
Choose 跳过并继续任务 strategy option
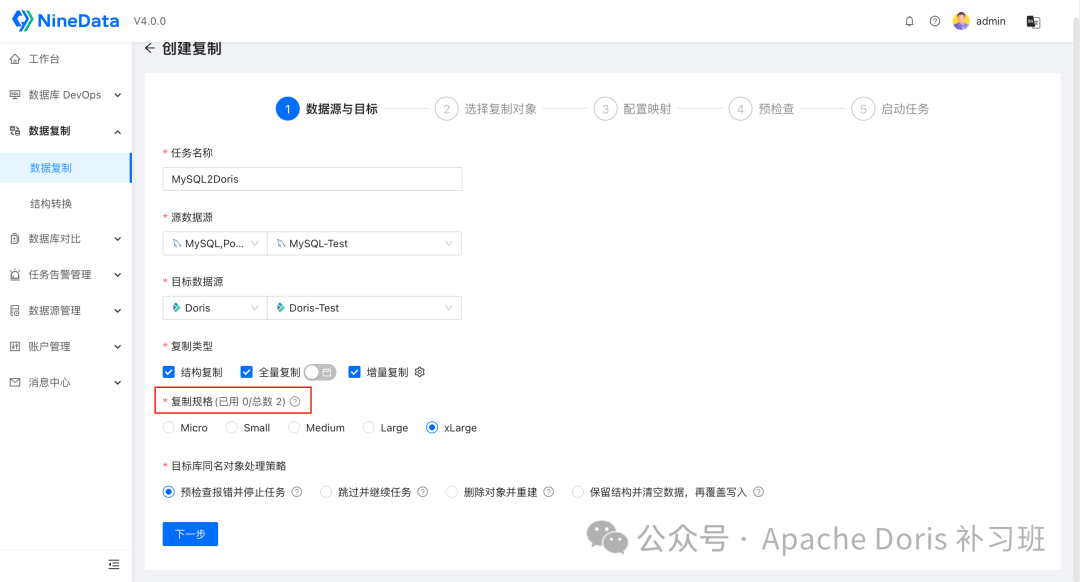(x=326, y=491)
